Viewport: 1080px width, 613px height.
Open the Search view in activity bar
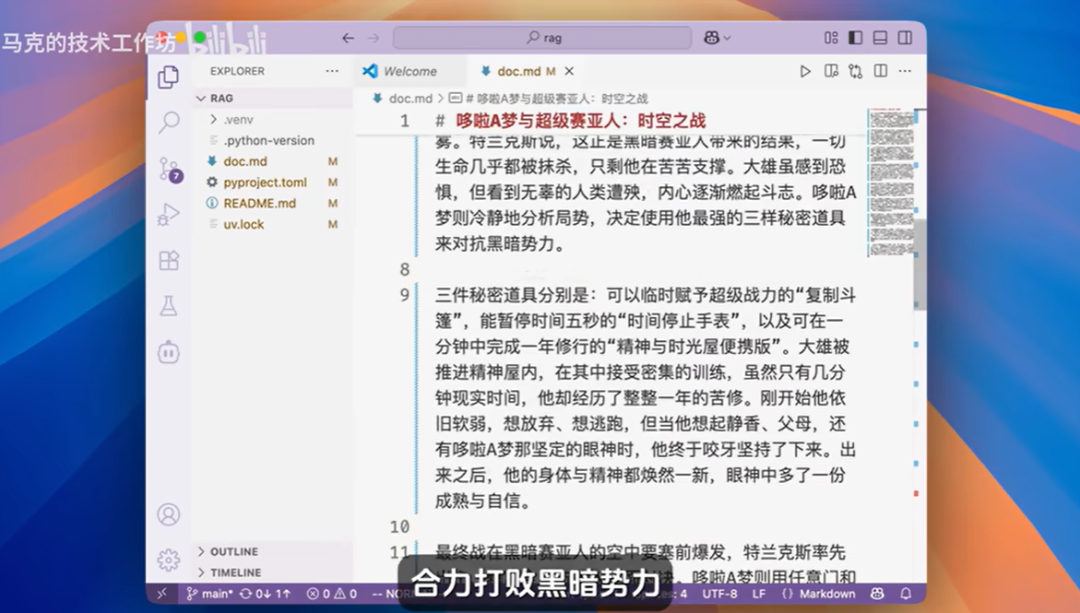click(169, 123)
